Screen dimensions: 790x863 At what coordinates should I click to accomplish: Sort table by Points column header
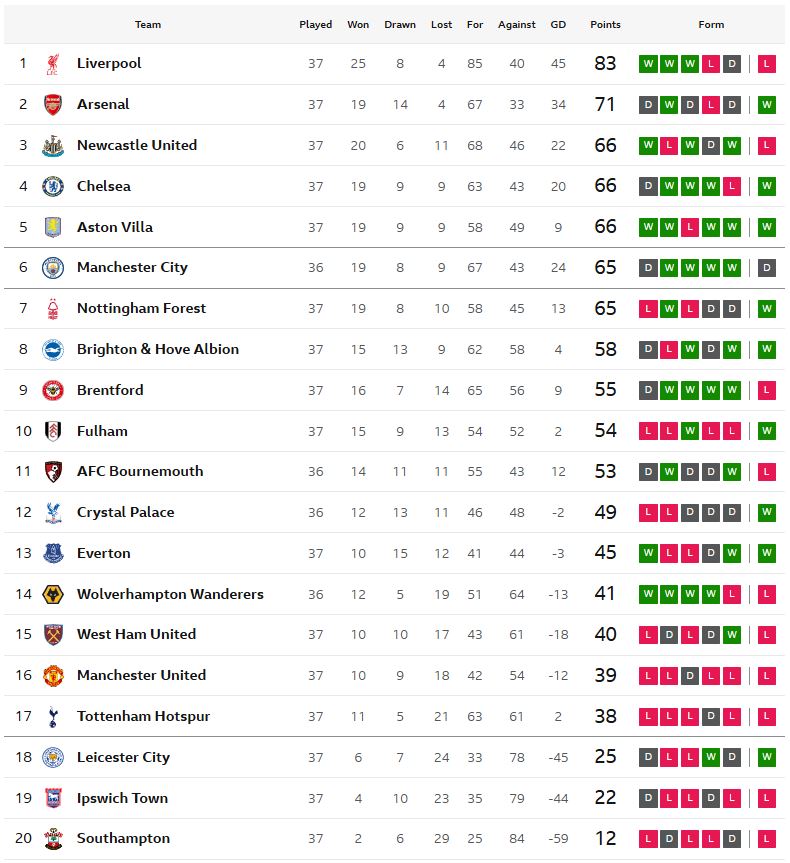605,25
